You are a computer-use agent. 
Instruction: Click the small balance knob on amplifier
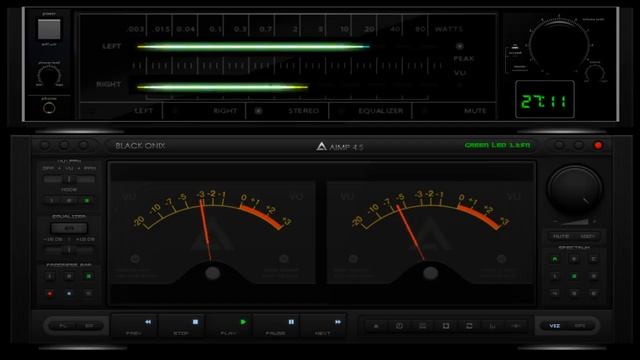pos(595,73)
